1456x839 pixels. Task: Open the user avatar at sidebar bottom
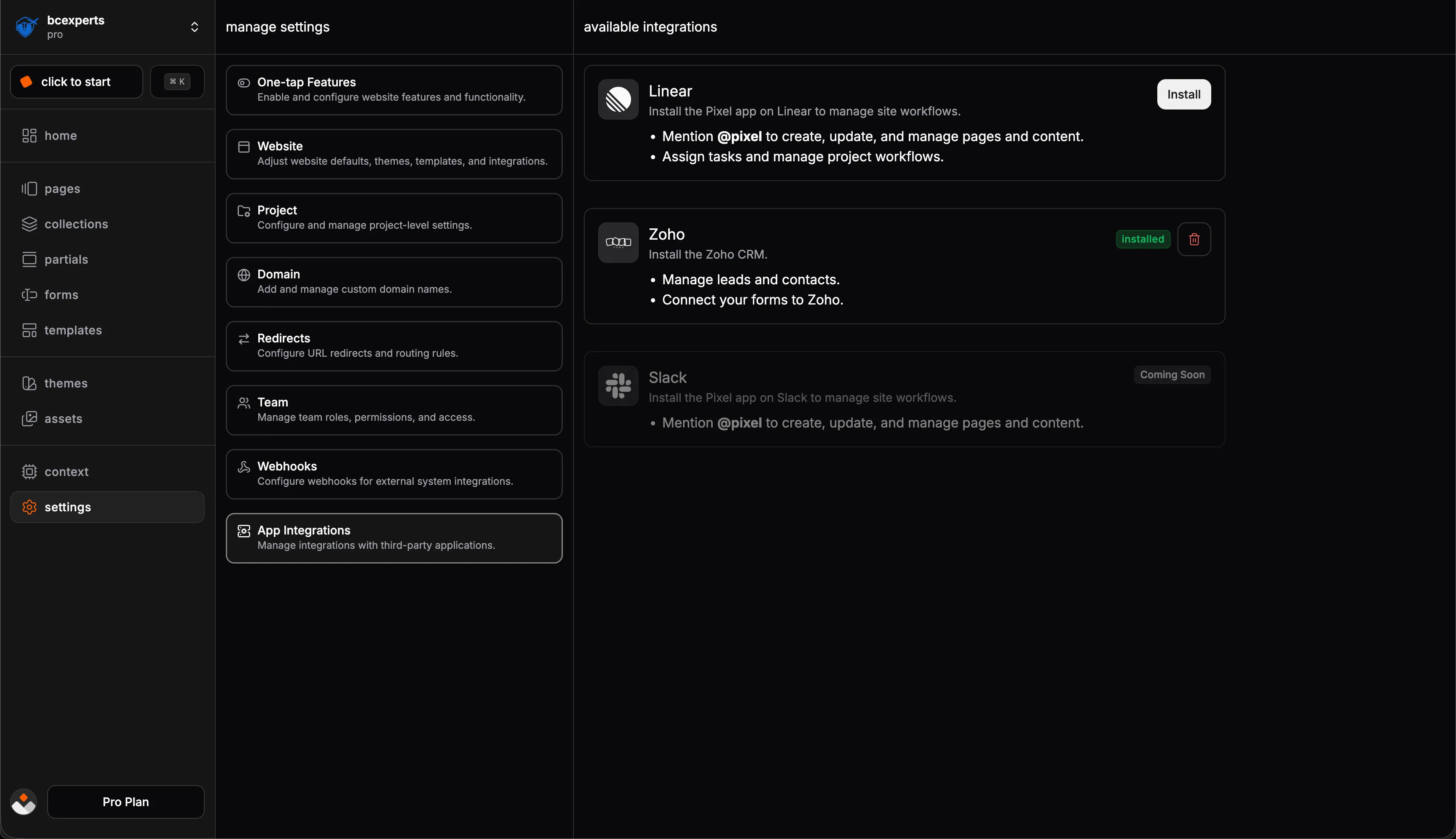pyautogui.click(x=24, y=802)
